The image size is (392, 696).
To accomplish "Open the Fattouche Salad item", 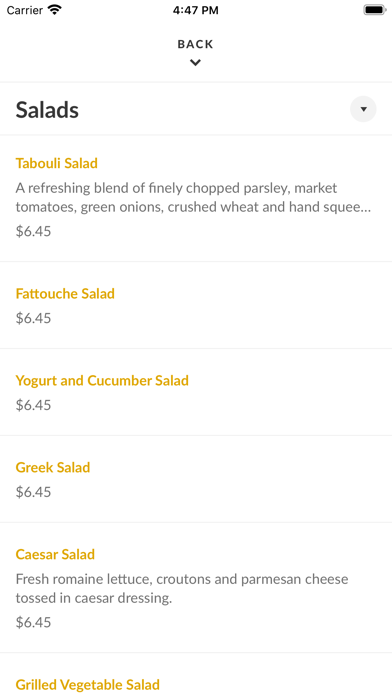I will [x=65, y=293].
